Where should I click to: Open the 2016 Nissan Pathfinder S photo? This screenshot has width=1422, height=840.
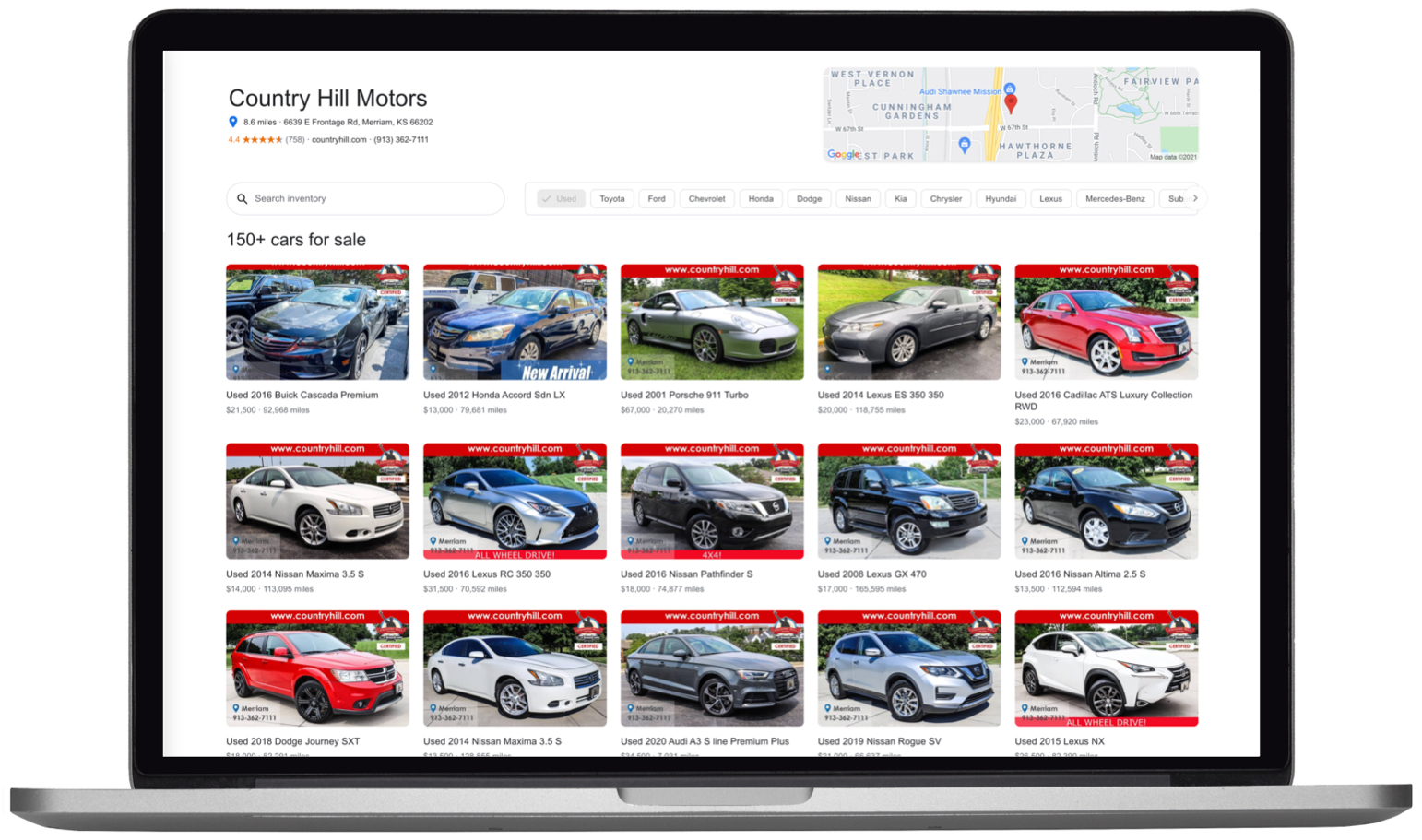click(712, 501)
